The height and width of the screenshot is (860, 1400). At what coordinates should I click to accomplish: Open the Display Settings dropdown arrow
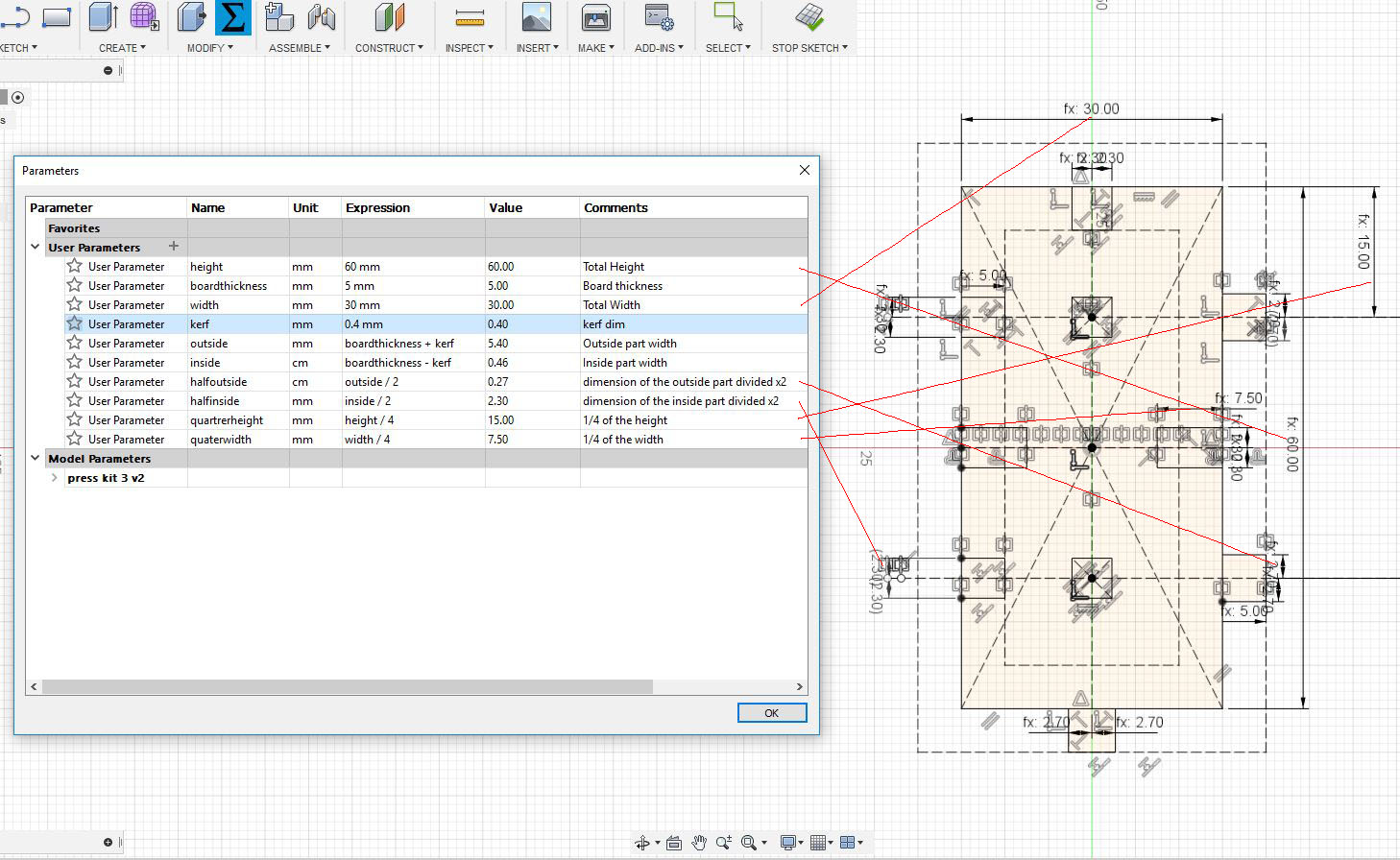coord(801,843)
